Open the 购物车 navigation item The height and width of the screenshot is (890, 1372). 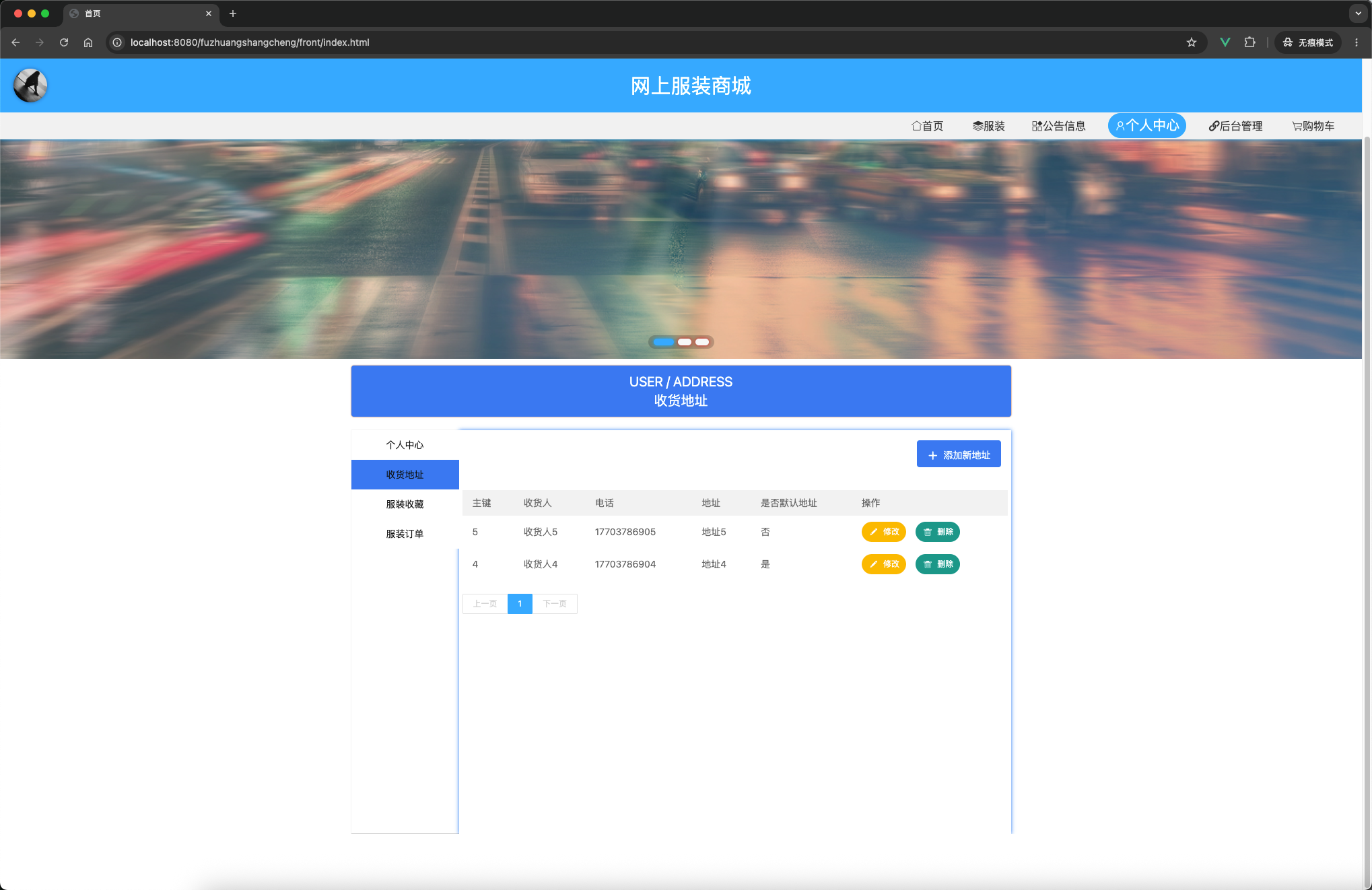[1313, 126]
